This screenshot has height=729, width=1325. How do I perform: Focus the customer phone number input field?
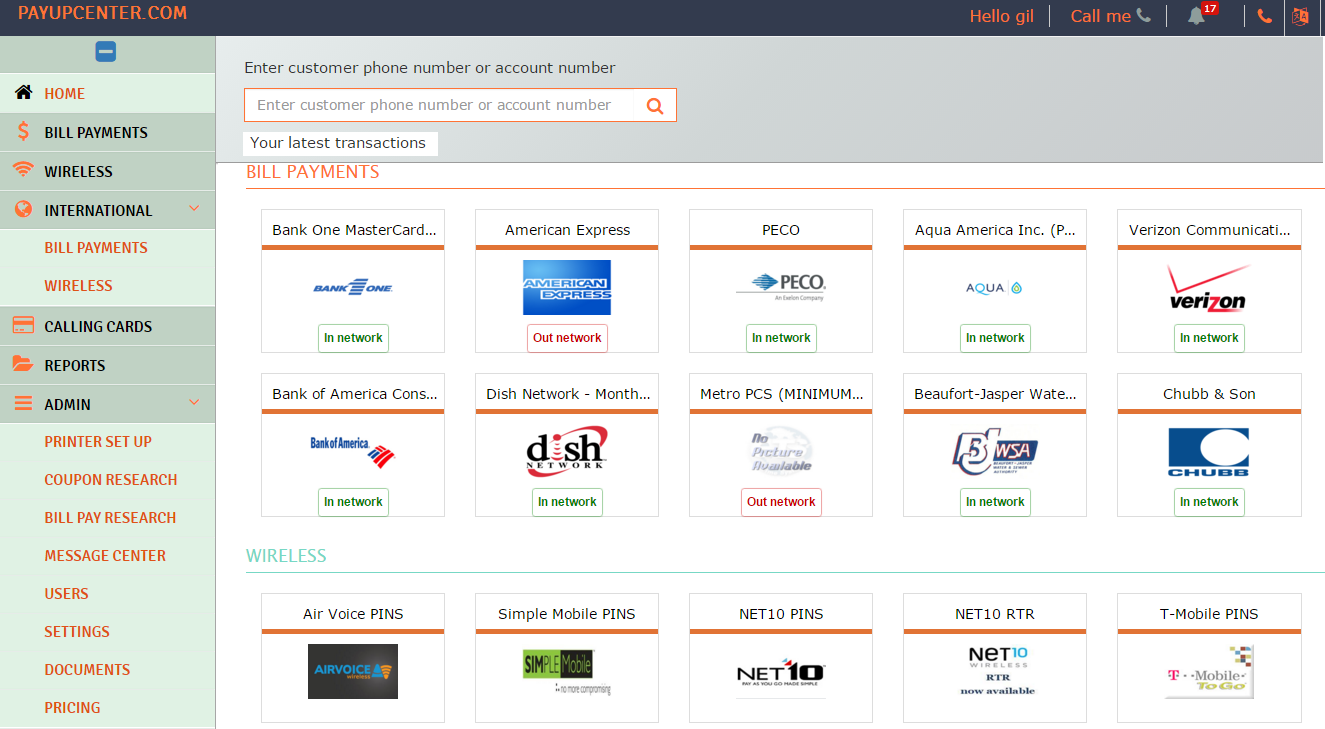coord(439,105)
